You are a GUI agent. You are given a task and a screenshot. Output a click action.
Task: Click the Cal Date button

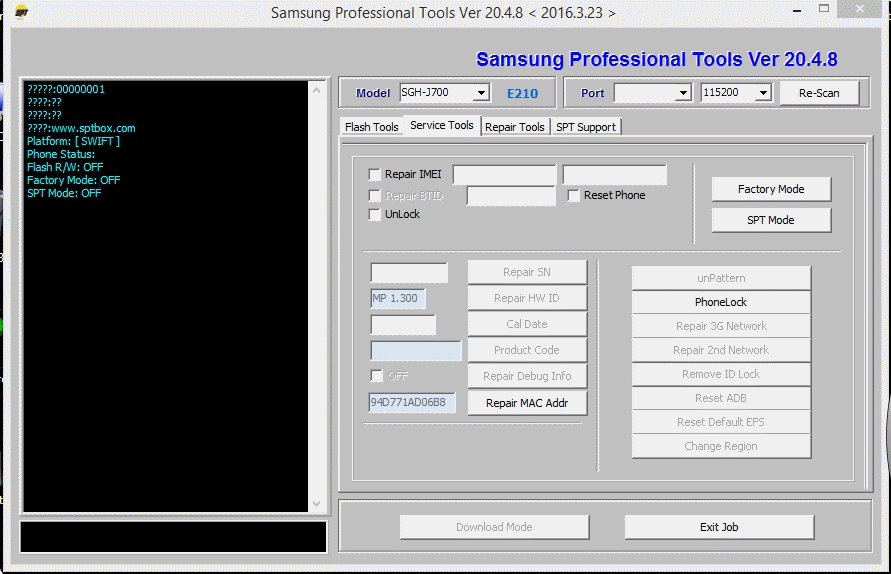tap(527, 324)
